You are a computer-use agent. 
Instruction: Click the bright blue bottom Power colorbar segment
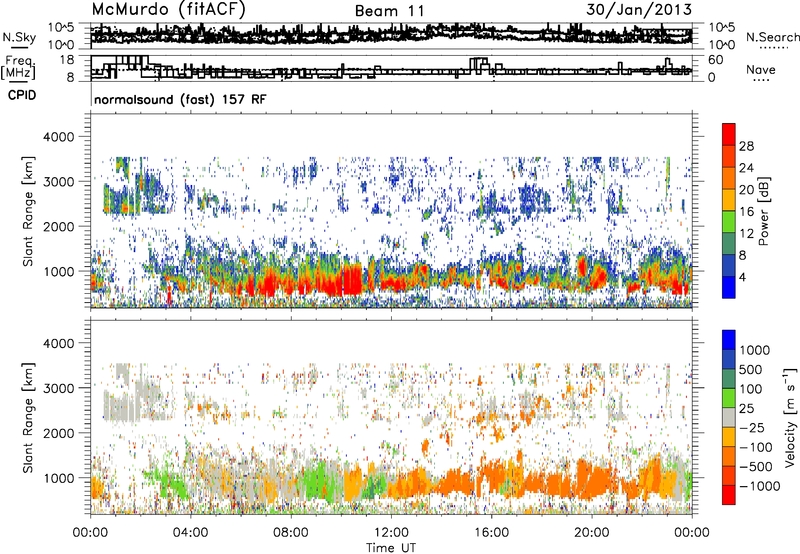[x=729, y=287]
